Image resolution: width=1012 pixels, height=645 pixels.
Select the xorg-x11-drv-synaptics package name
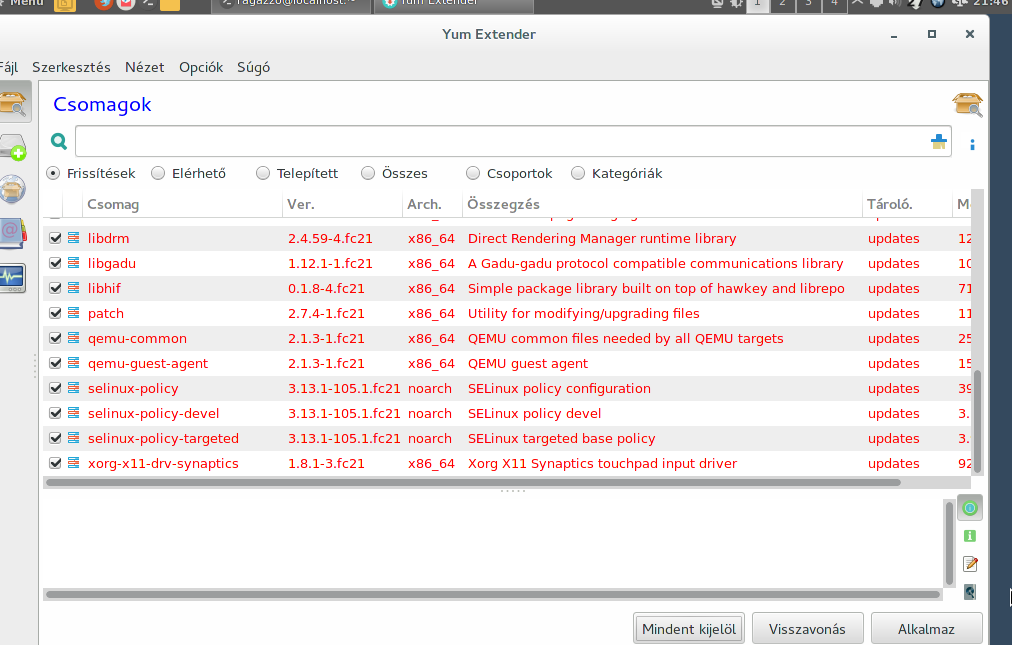point(163,464)
